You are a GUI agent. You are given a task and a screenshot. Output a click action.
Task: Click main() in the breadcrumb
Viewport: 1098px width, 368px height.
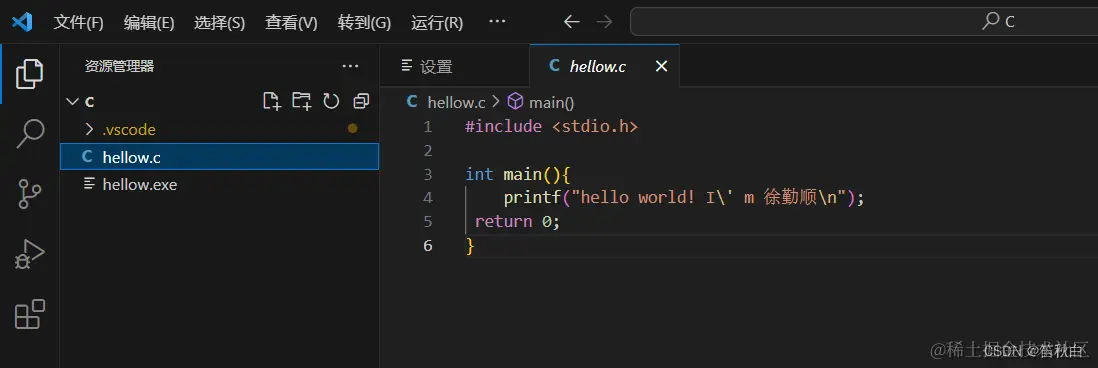[552, 102]
